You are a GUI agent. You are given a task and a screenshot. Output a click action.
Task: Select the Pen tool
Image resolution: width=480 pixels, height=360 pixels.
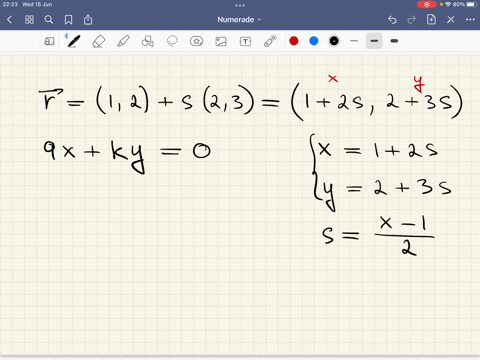73,41
